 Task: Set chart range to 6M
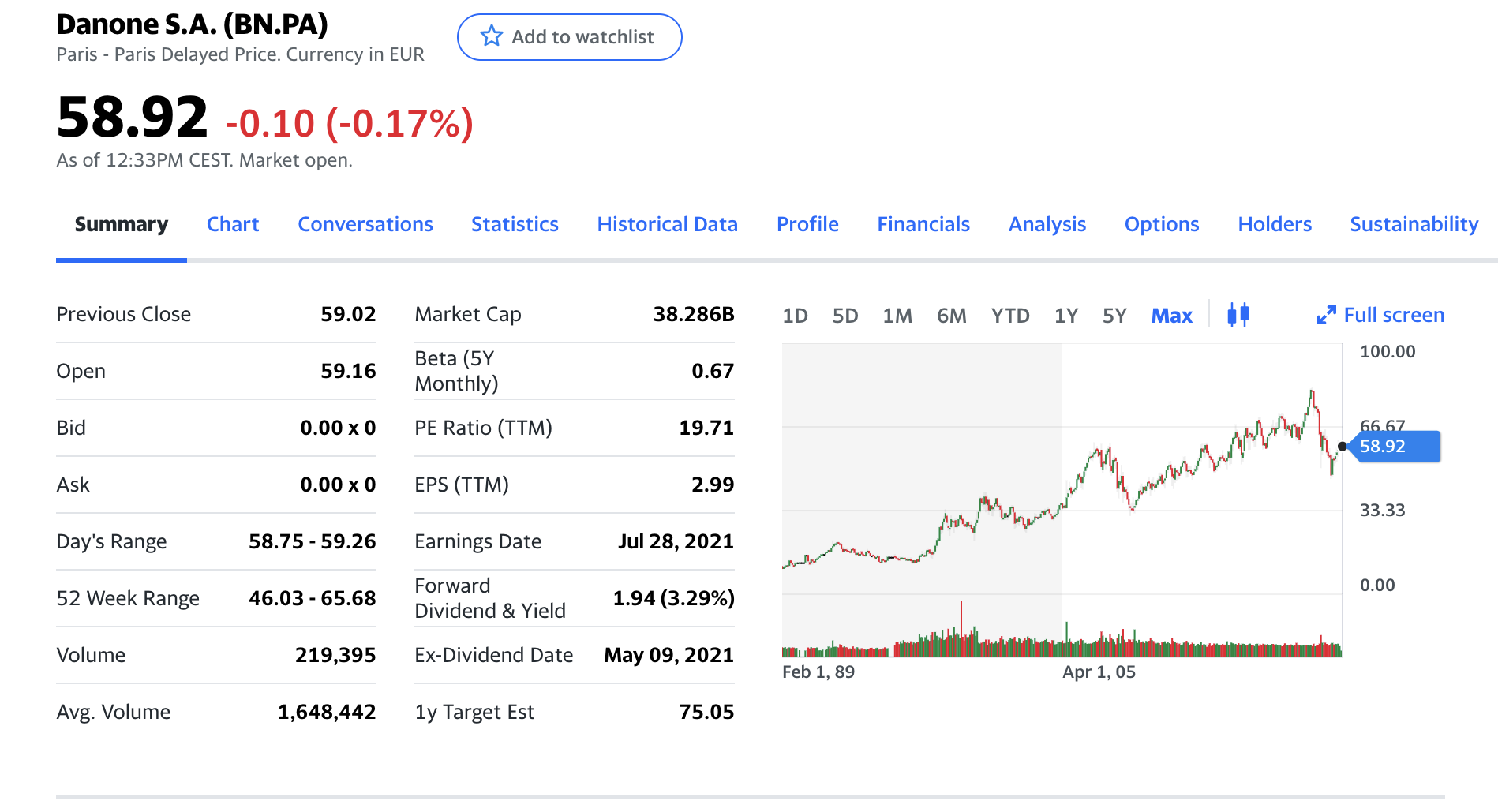point(952,316)
